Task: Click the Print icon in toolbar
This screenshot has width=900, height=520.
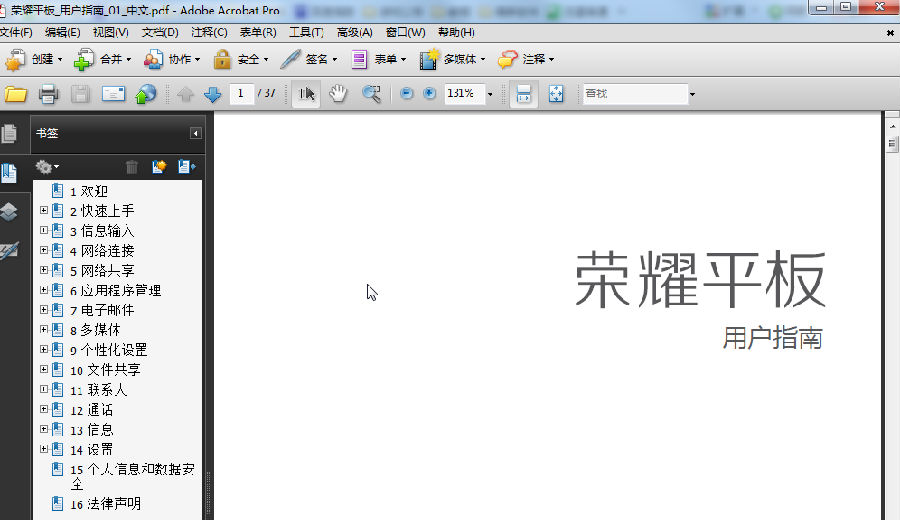Action: [48, 94]
